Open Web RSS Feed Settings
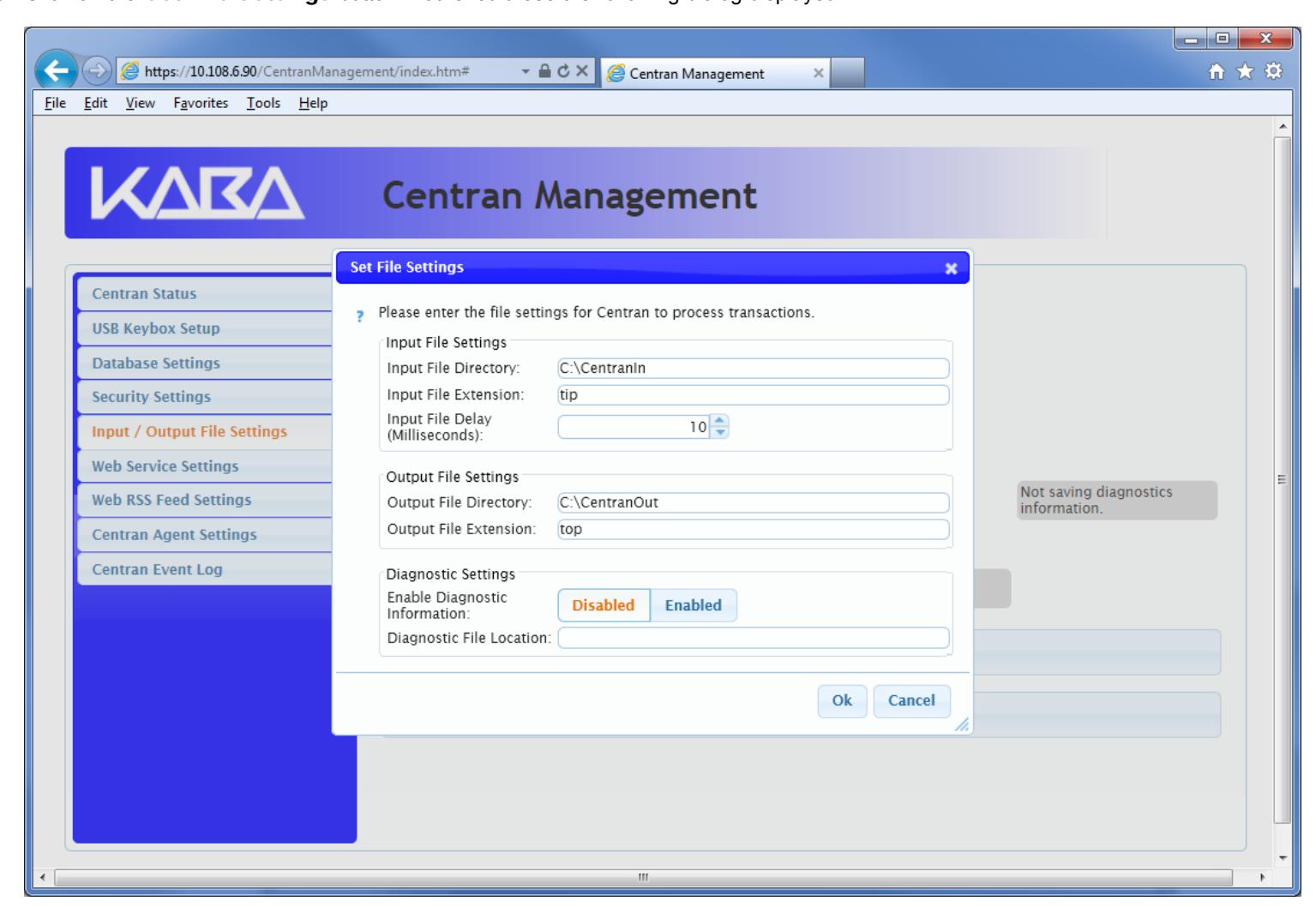The height and width of the screenshot is (907, 1316). pos(205,500)
